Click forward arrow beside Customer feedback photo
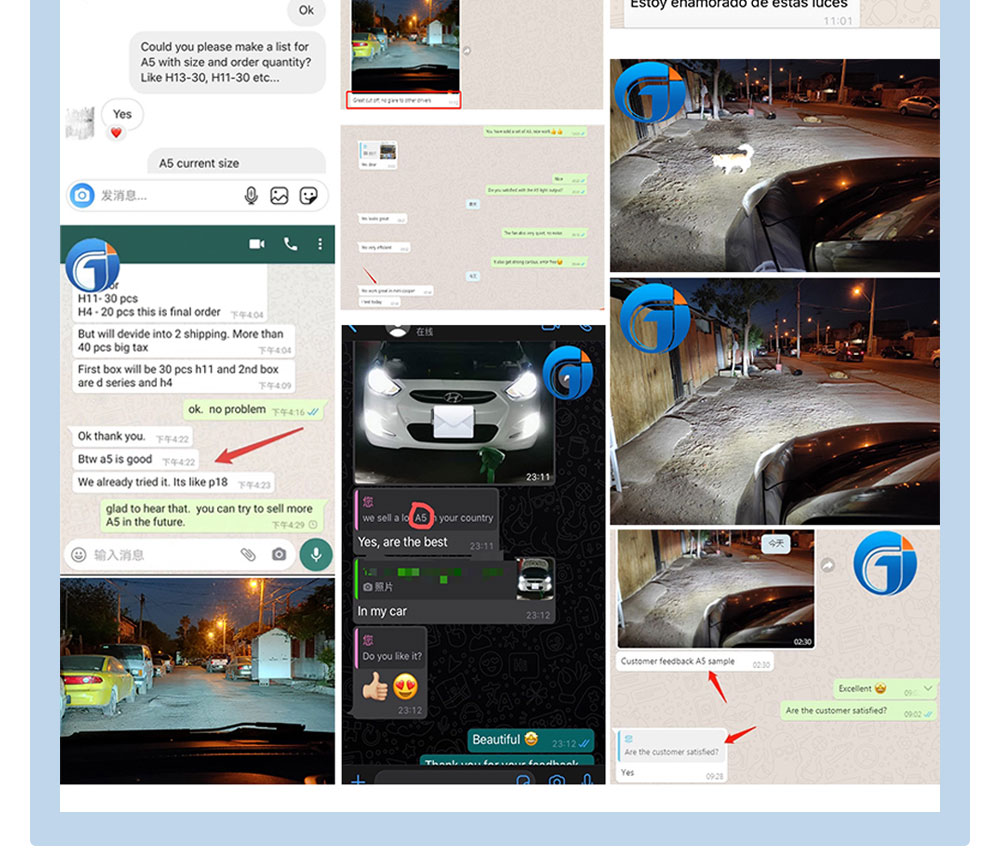The image size is (1000, 859). click(x=828, y=565)
